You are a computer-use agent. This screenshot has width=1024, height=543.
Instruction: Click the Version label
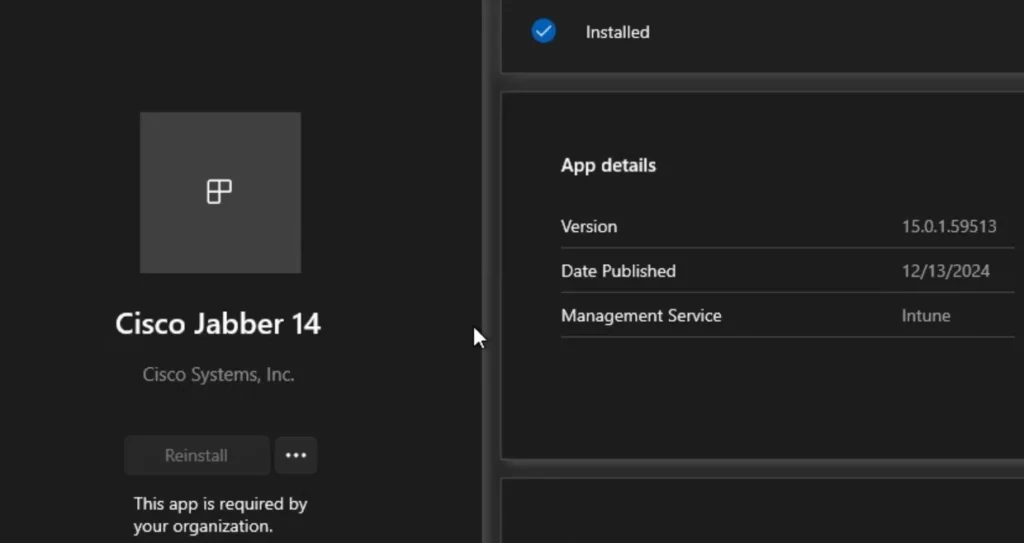pos(589,227)
